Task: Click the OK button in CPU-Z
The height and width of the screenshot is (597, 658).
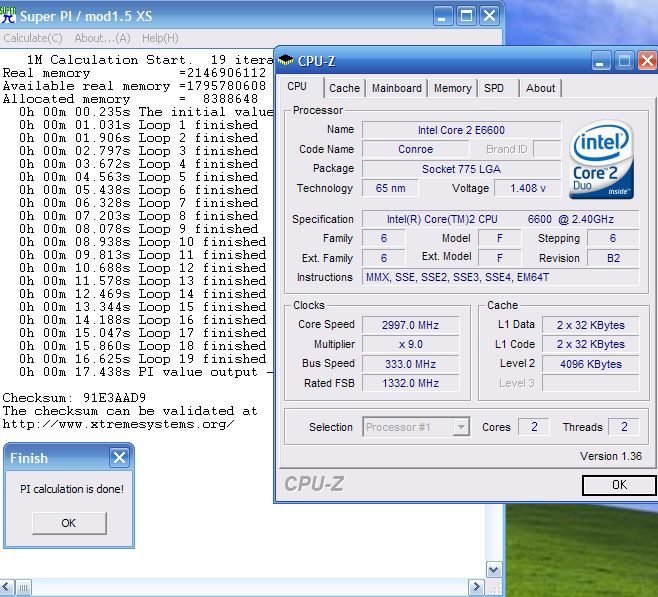Action: tap(619, 485)
